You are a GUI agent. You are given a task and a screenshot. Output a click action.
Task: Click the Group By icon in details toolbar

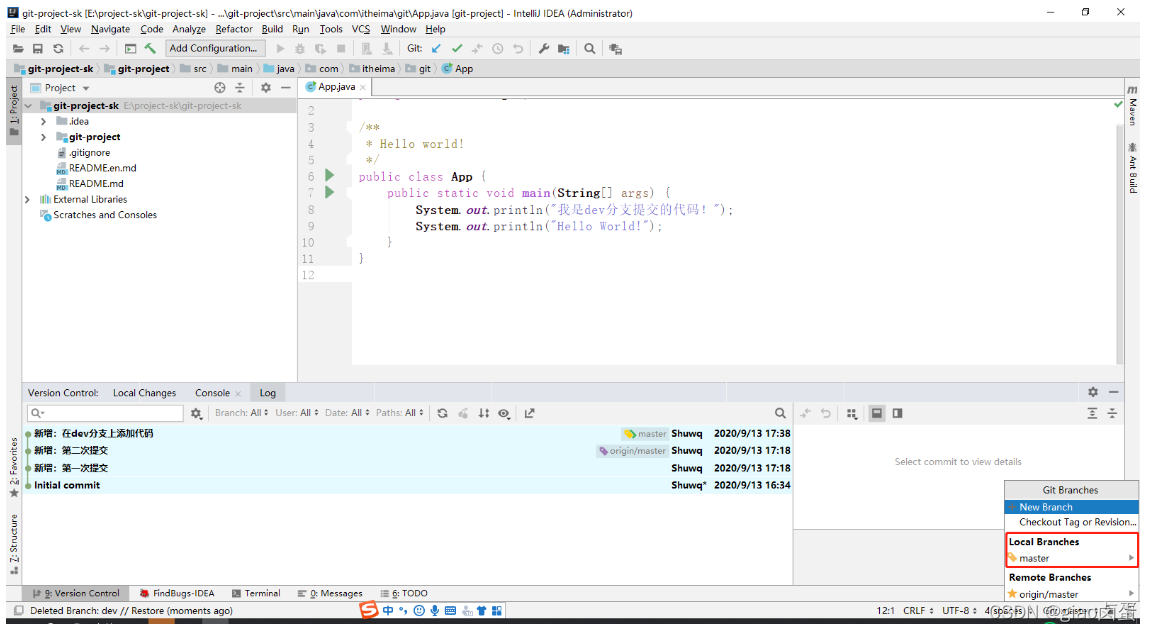pos(852,413)
